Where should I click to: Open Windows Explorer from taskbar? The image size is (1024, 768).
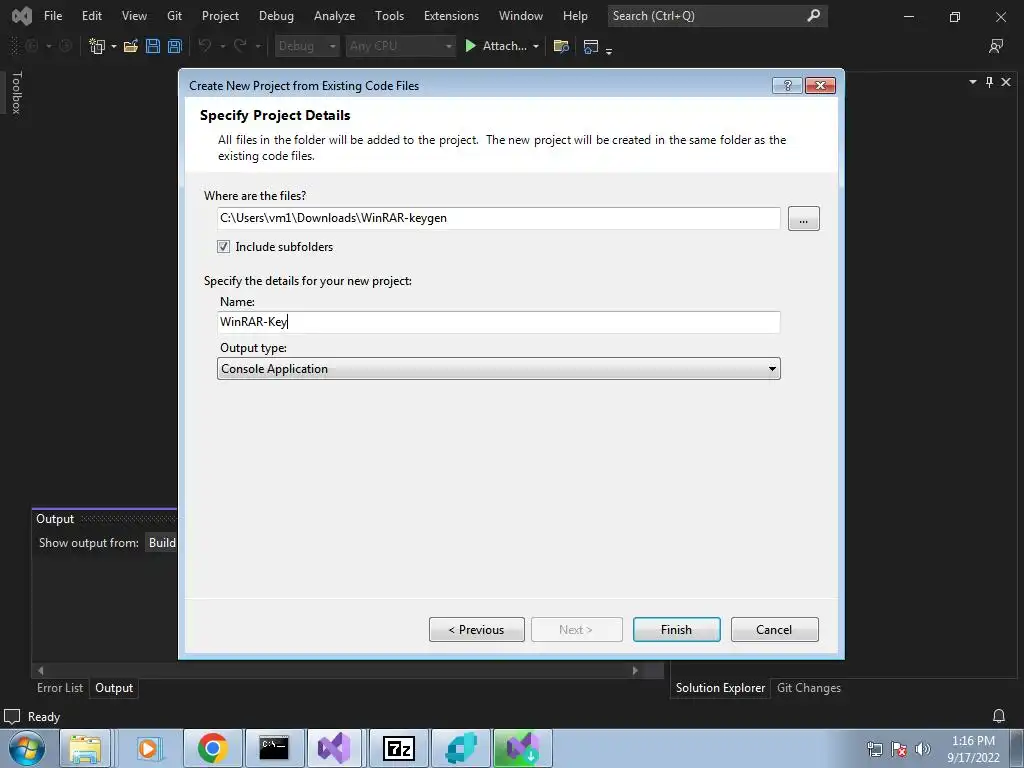pyautogui.click(x=86, y=748)
